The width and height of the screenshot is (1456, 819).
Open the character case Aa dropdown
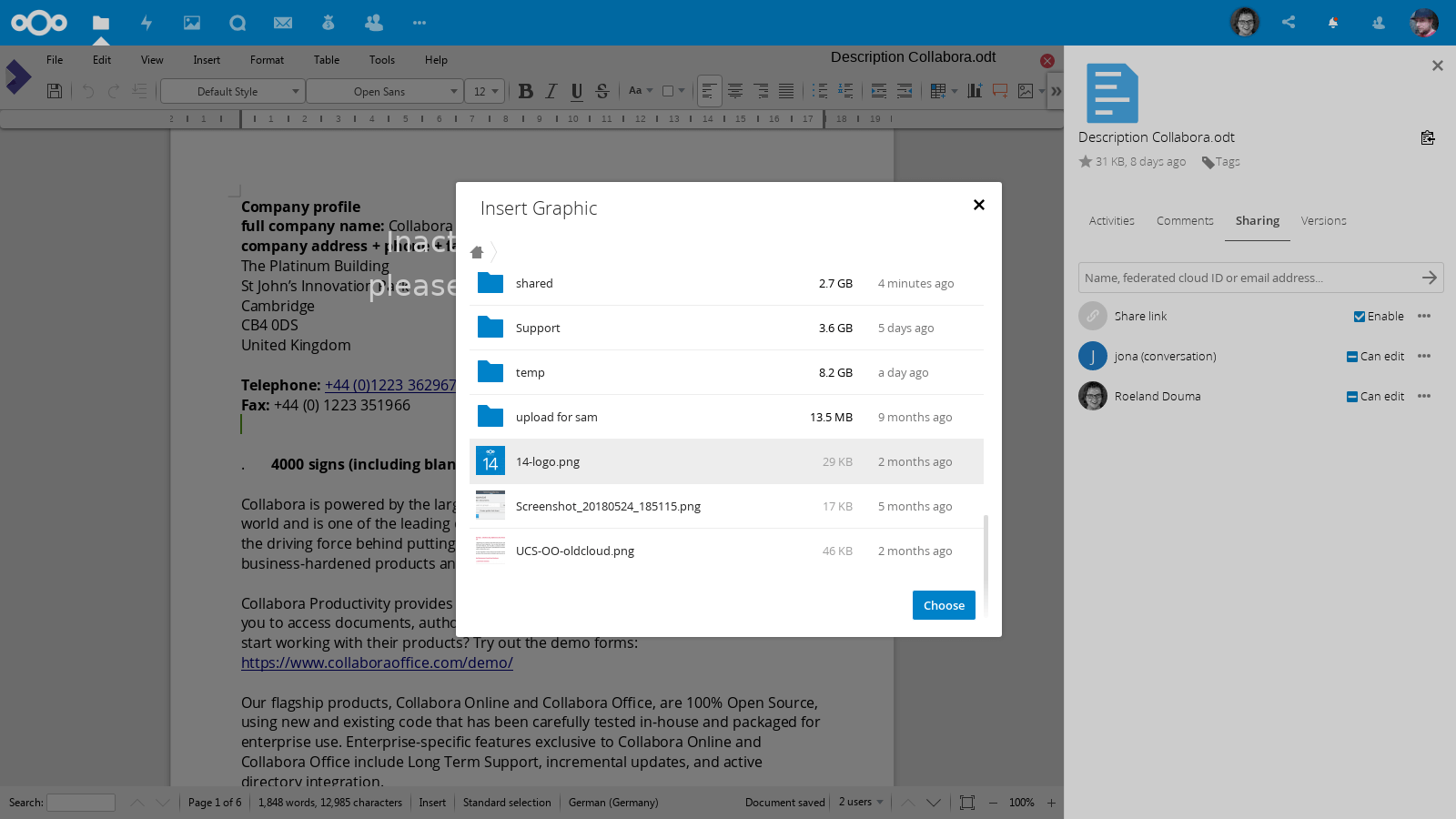point(641,91)
